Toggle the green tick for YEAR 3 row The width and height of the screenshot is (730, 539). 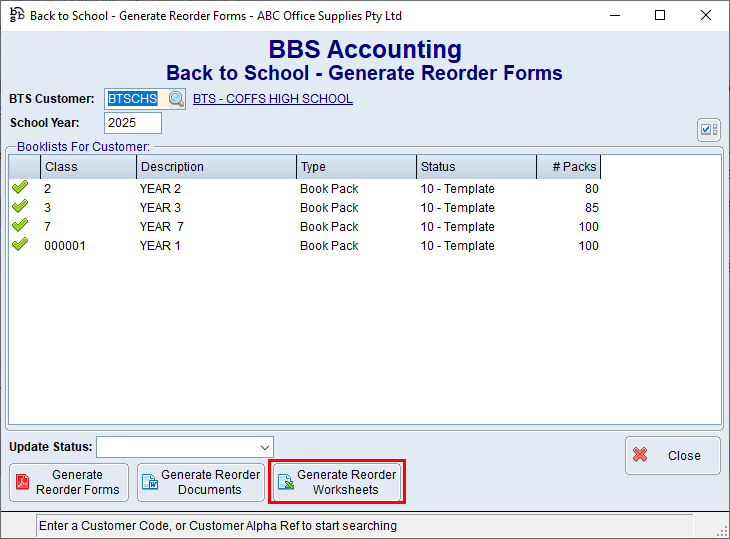click(x=20, y=207)
